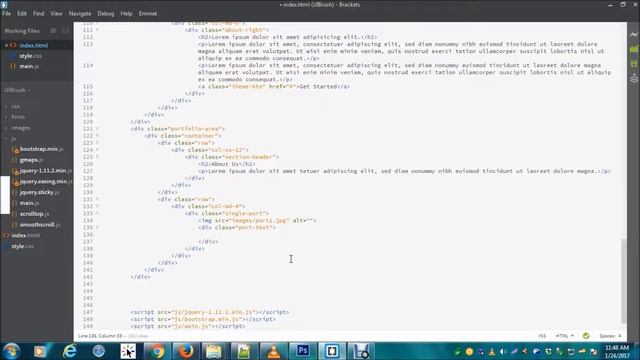Open Firefox from the taskbar

coord(186,351)
